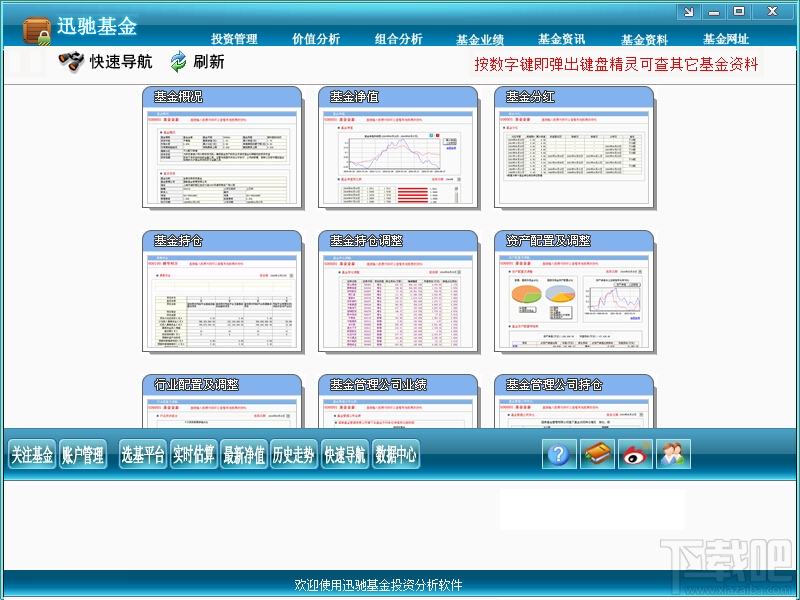
Task: Open the 行业配置及调整 thumbnail card
Action: point(222,401)
